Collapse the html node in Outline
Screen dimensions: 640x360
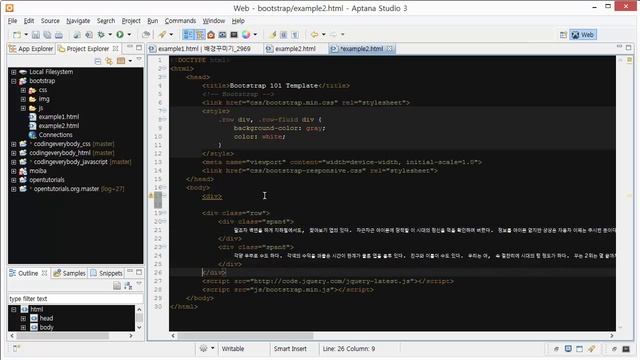click(x=13, y=309)
